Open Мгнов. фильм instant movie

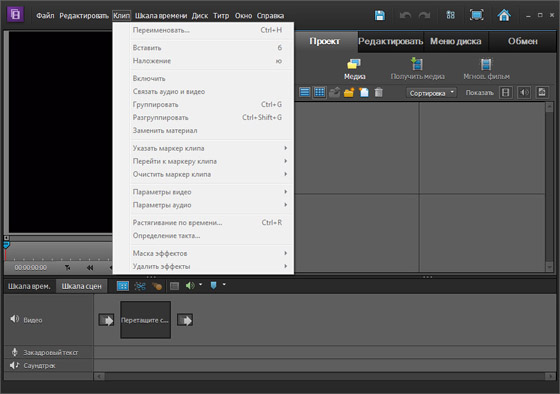(x=486, y=69)
